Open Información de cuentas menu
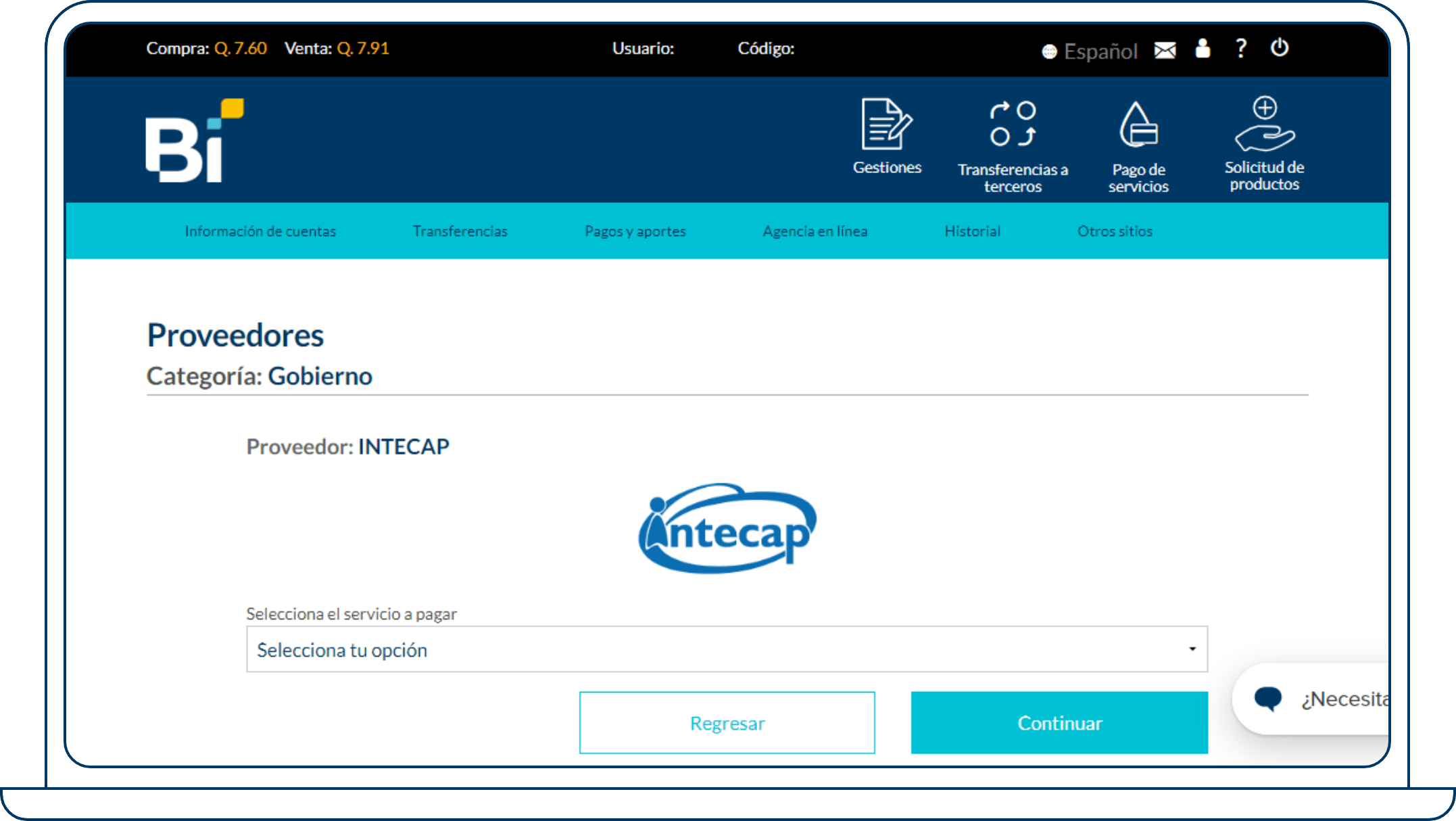This screenshot has height=821, width=1456. click(260, 231)
